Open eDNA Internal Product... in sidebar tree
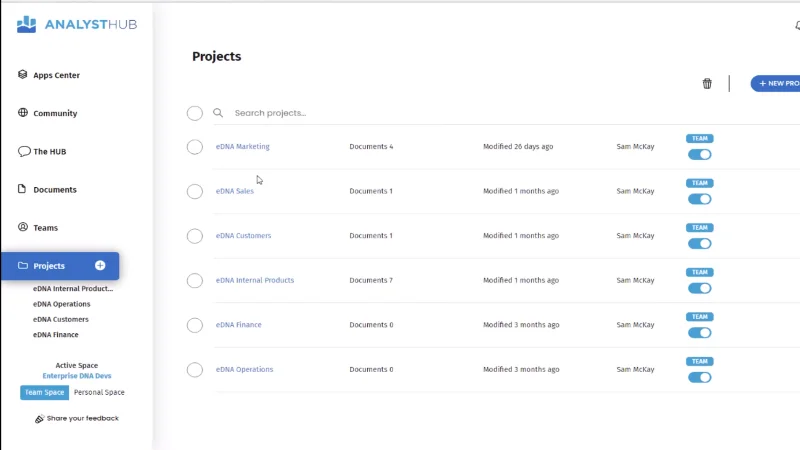The height and width of the screenshot is (450, 800). [73, 288]
